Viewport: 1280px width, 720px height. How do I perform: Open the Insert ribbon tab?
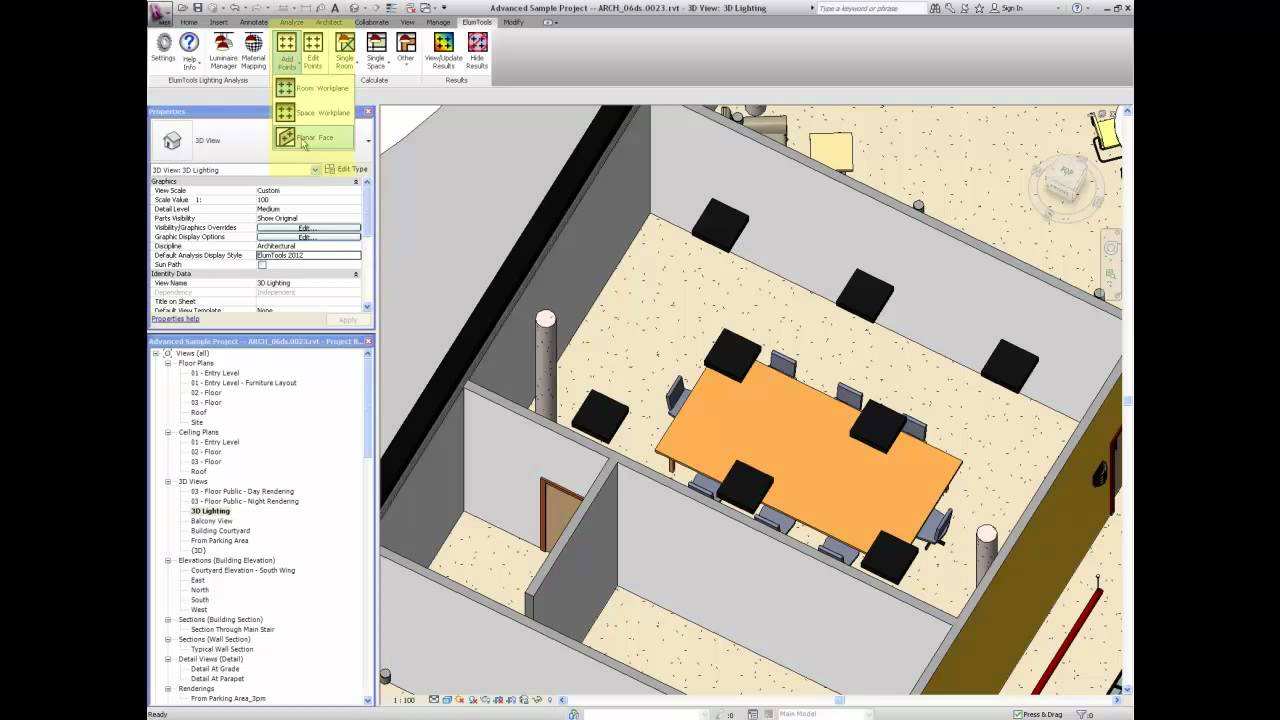point(218,22)
